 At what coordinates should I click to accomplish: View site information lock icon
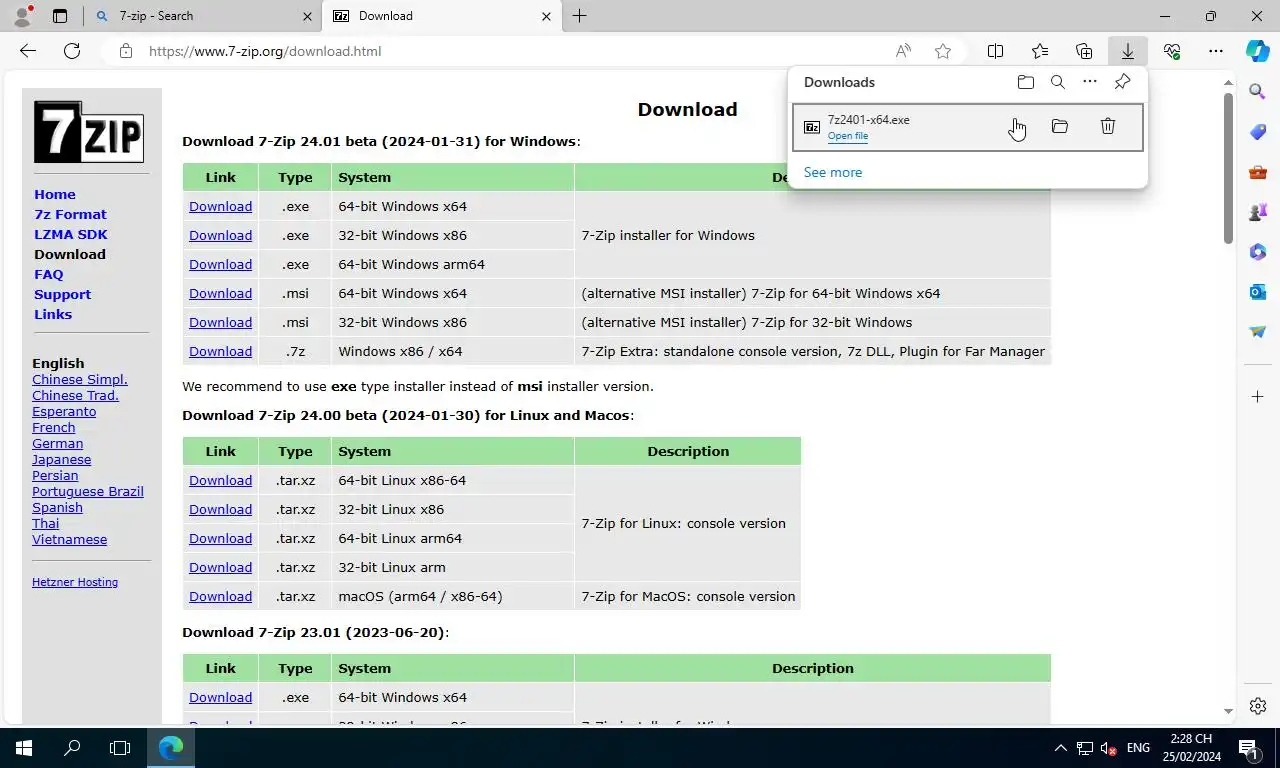tap(126, 51)
